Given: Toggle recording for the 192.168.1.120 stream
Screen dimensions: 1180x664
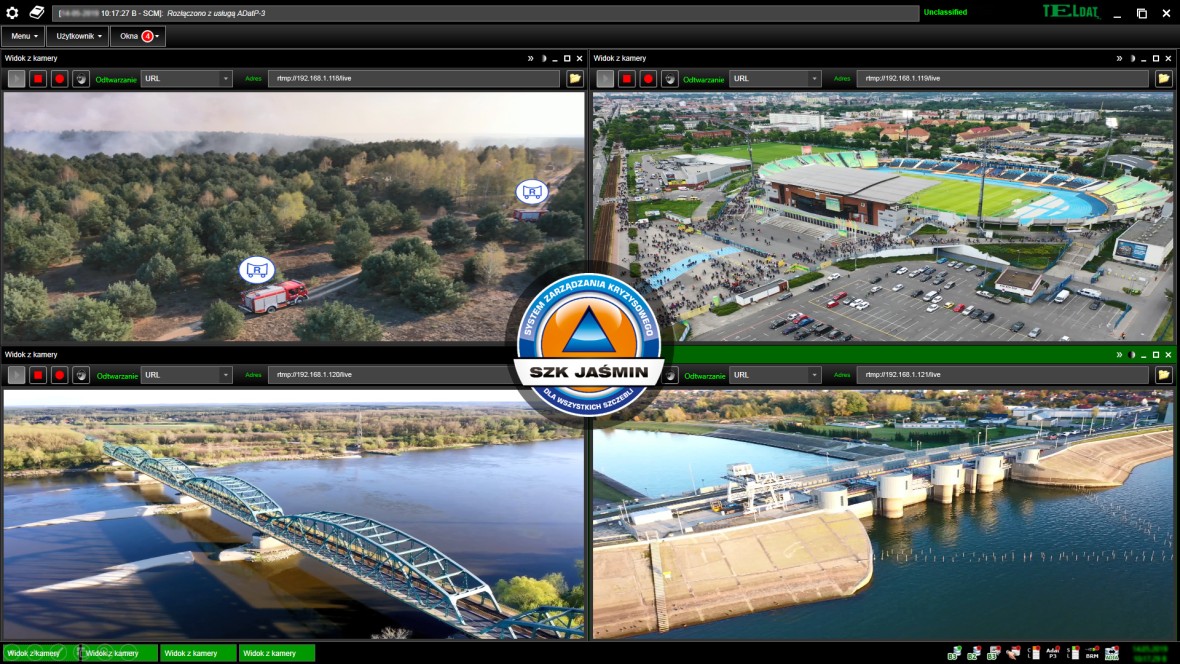Looking at the screenshot, I should point(59,375).
